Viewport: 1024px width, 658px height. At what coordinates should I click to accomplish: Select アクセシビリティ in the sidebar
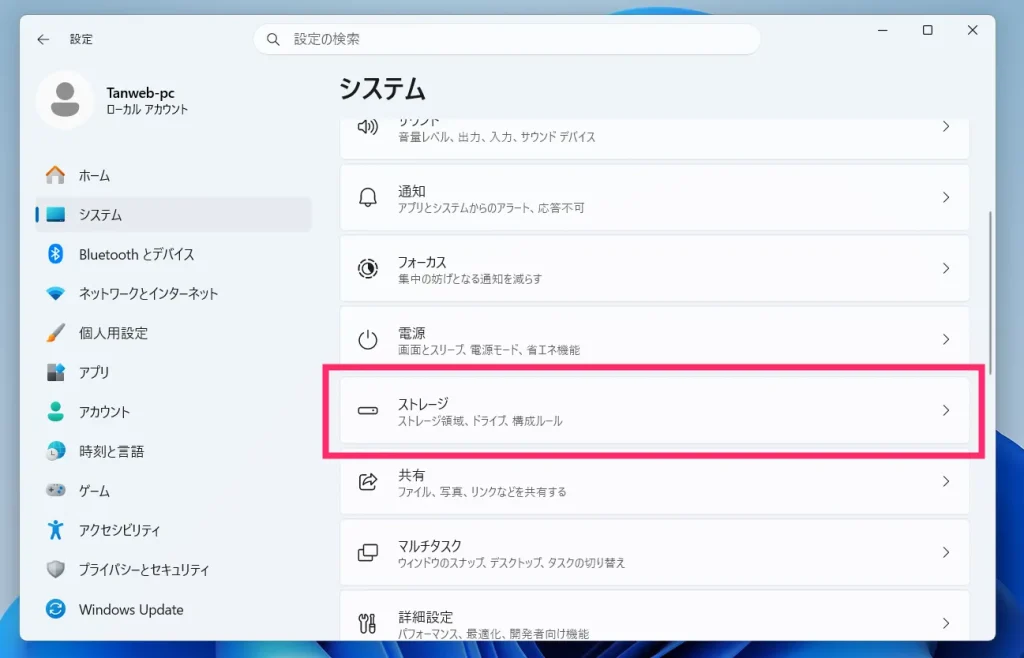(173, 530)
